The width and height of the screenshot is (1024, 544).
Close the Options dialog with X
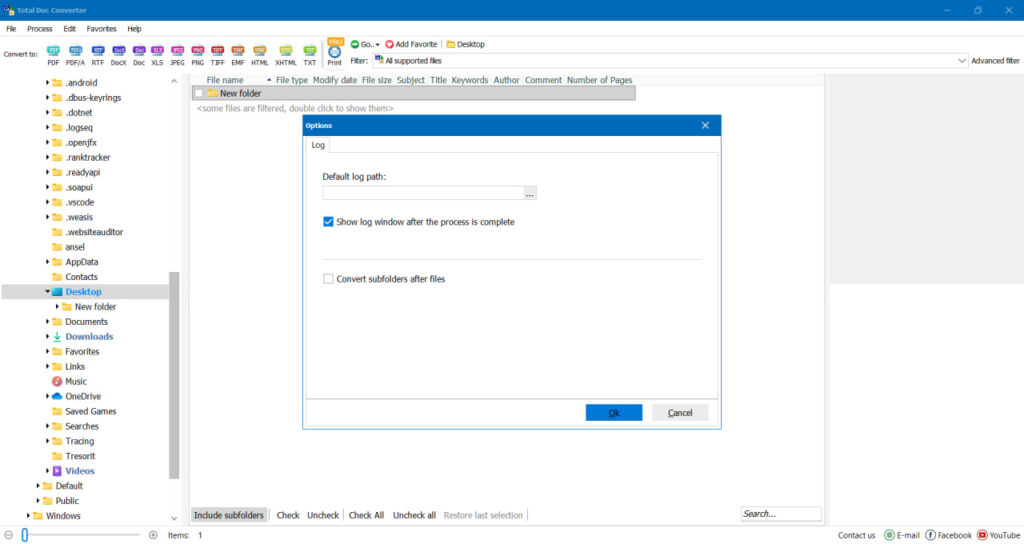[x=705, y=125]
